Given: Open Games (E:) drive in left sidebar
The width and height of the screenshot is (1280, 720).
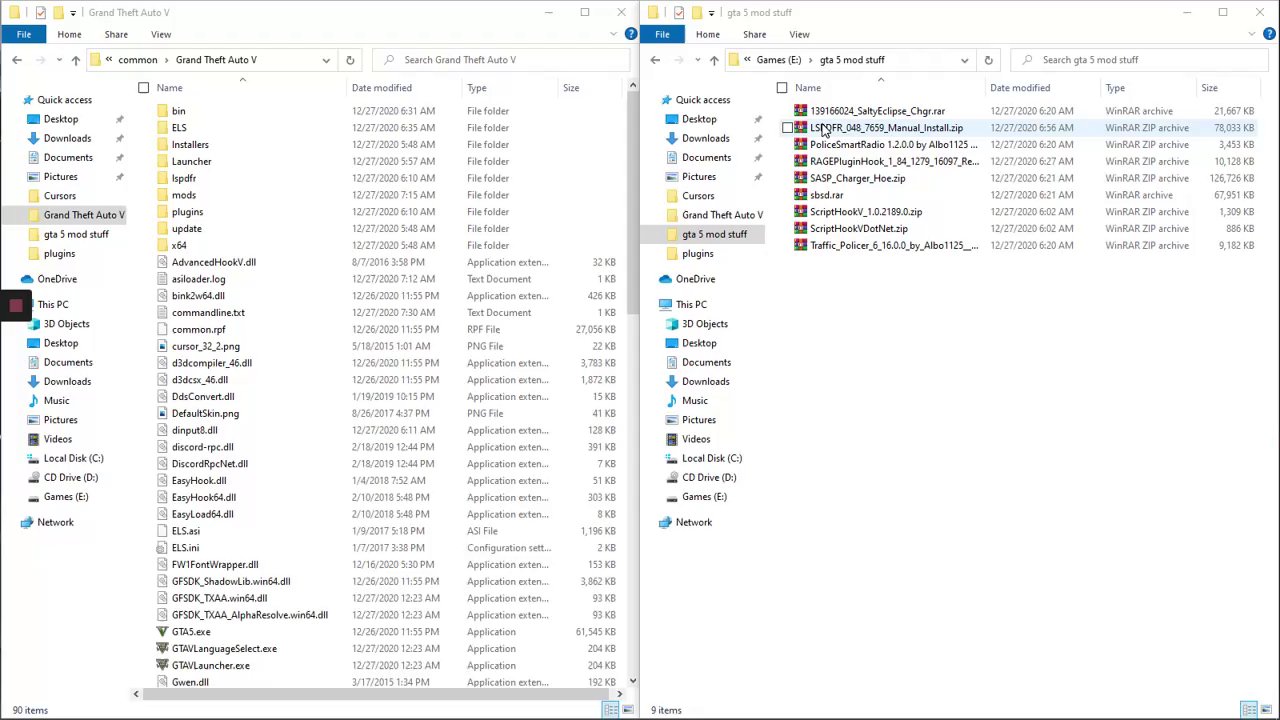Looking at the screenshot, I should [x=66, y=497].
